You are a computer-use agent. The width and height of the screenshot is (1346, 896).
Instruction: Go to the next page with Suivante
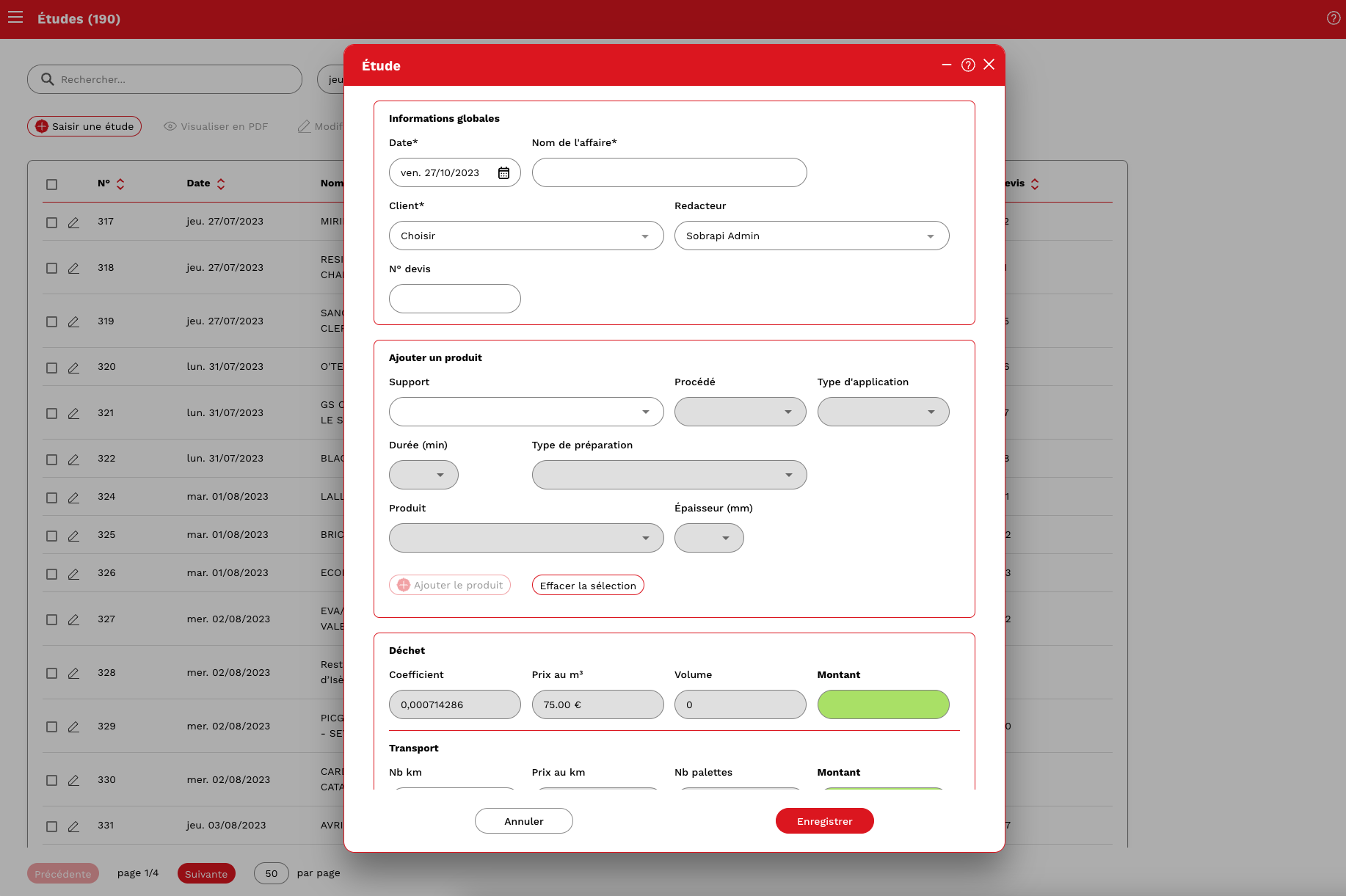[206, 873]
